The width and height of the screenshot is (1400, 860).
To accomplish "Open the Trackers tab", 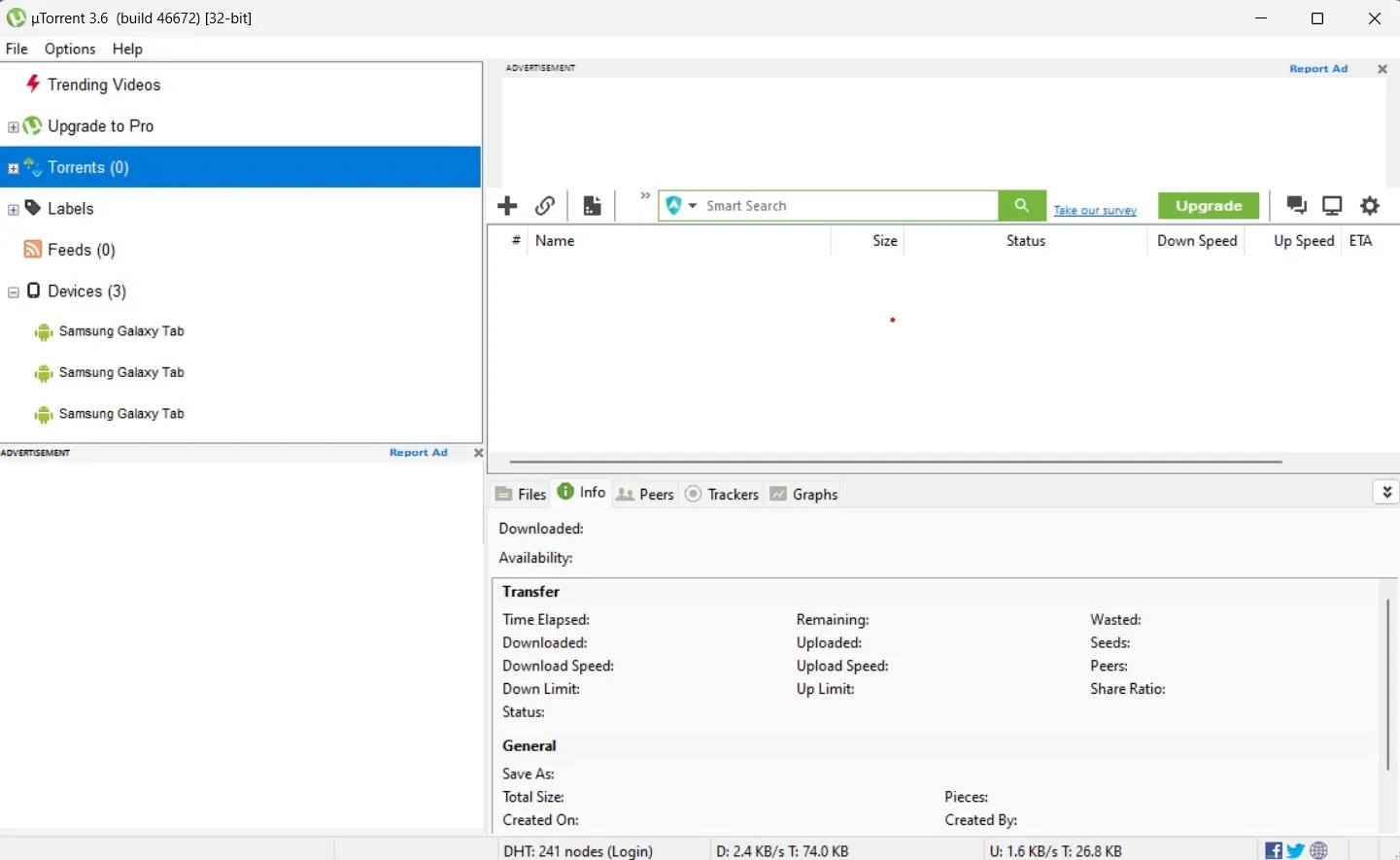I will 722,494.
